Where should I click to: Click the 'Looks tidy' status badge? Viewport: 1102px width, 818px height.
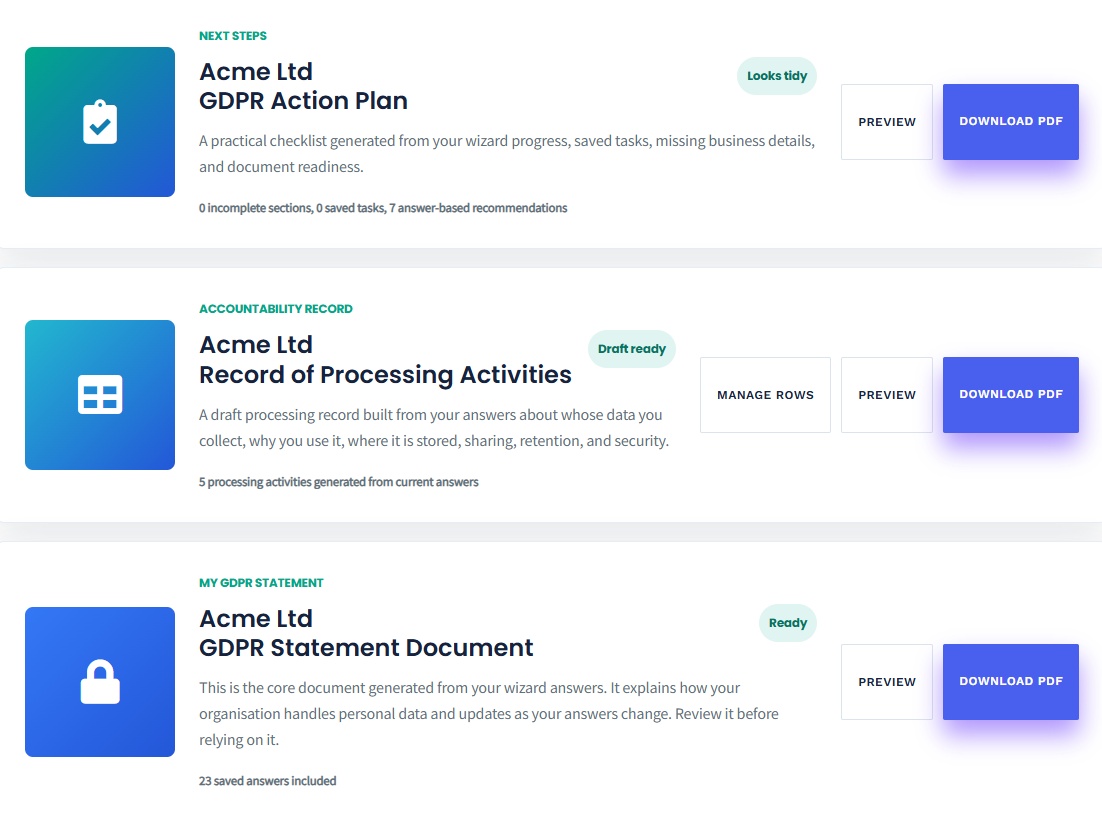coord(777,76)
